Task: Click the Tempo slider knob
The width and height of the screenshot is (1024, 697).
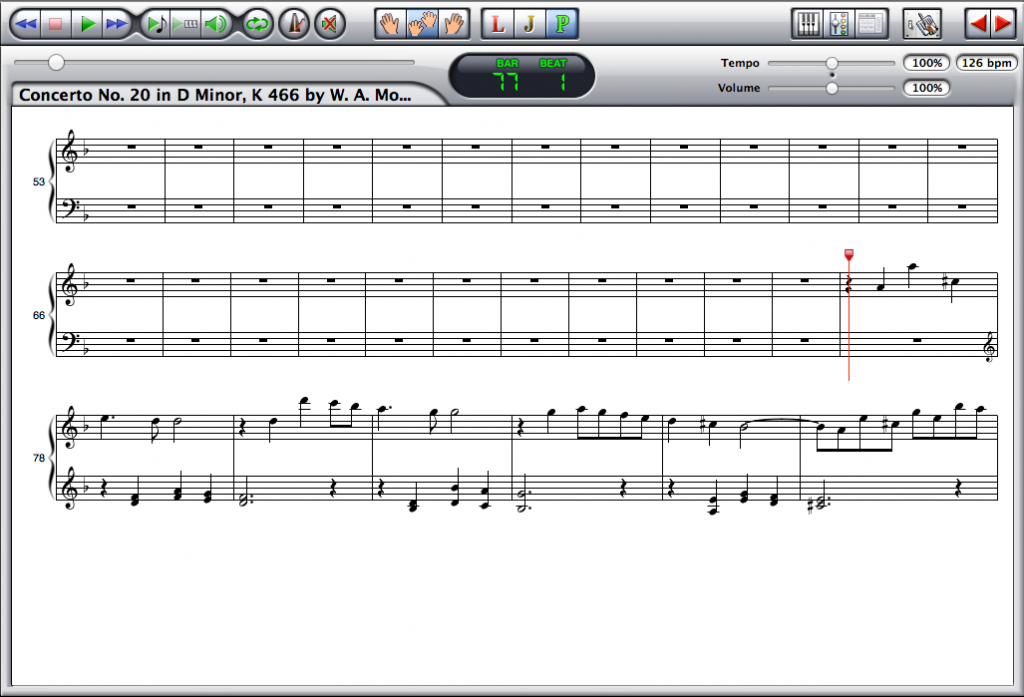Action: [x=831, y=63]
